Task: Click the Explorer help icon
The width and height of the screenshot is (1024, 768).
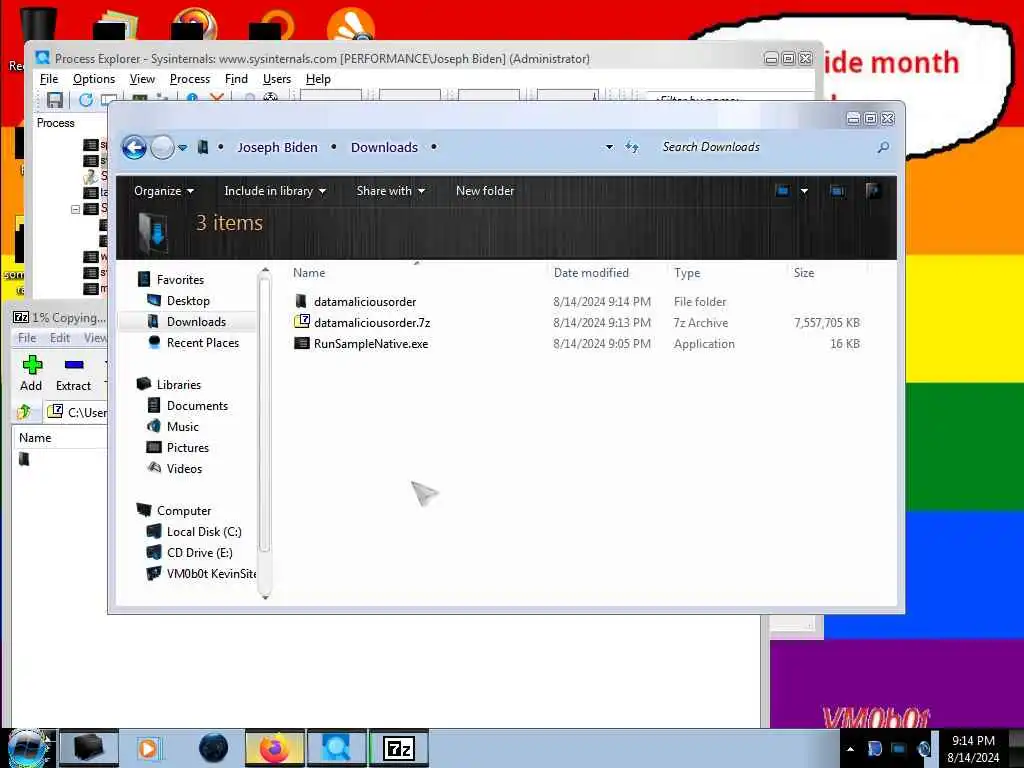Action: click(873, 191)
